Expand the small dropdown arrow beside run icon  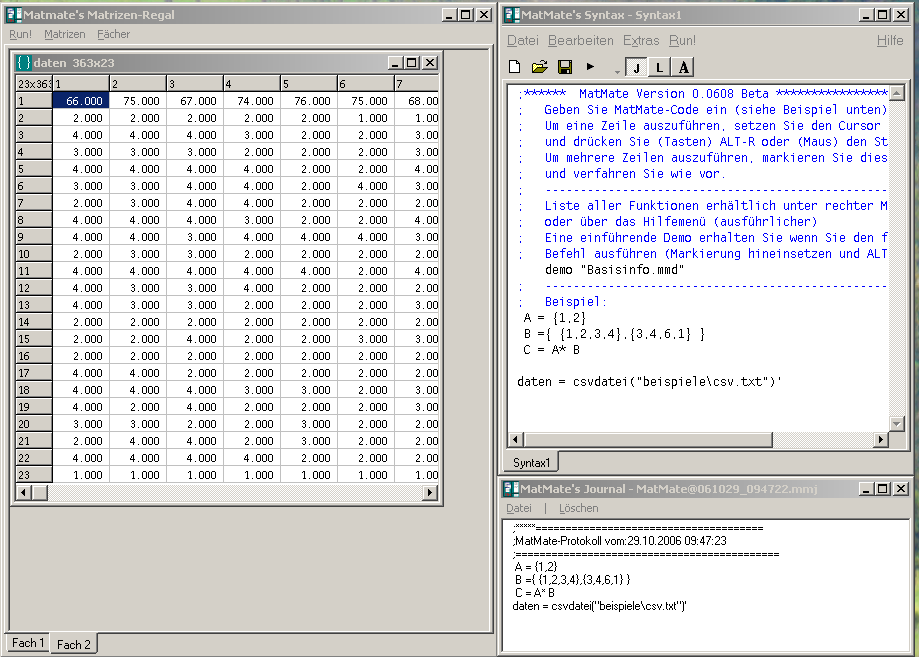pos(616,70)
